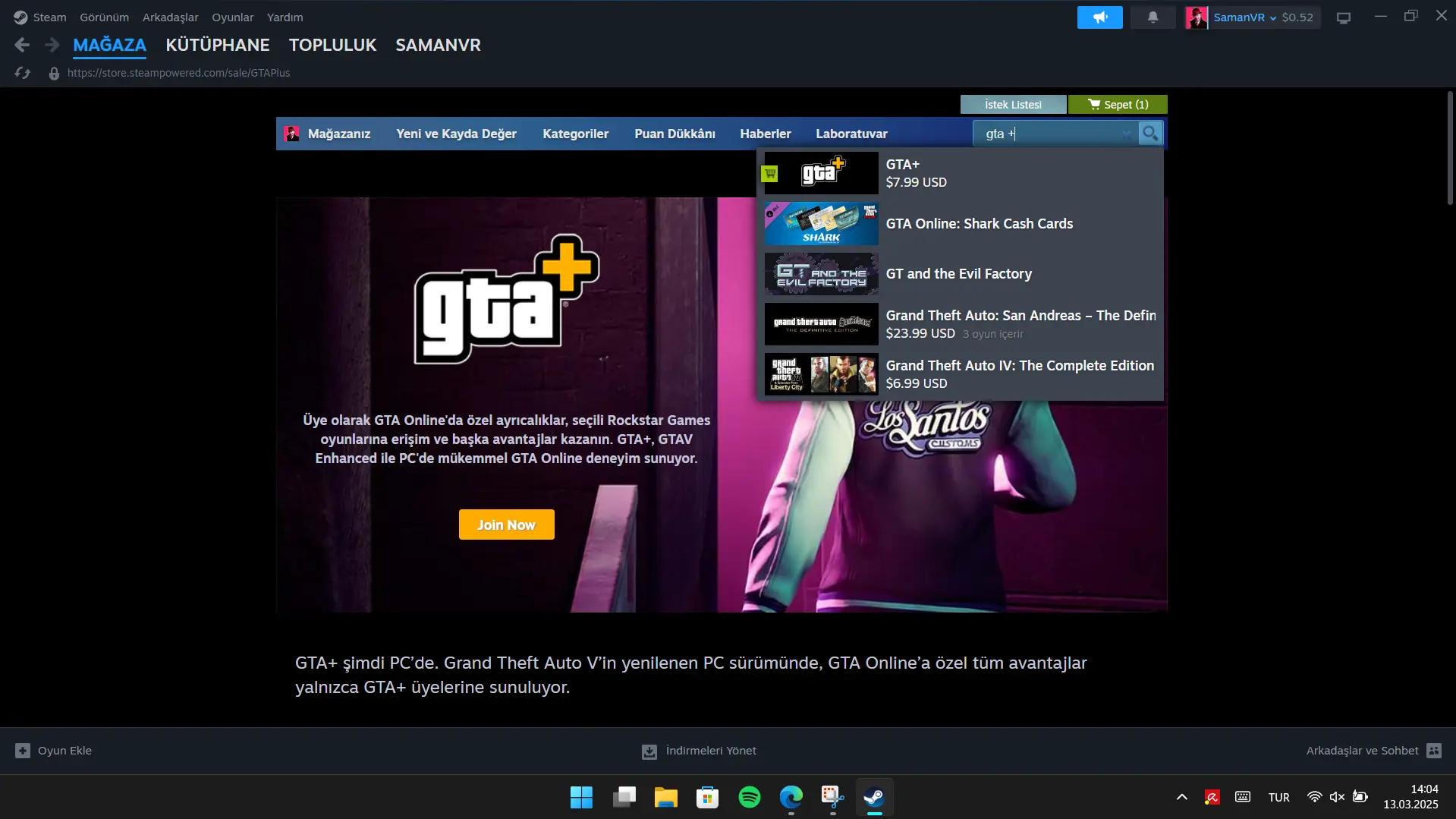
Task: Open the Görünüm menu
Action: tap(105, 17)
